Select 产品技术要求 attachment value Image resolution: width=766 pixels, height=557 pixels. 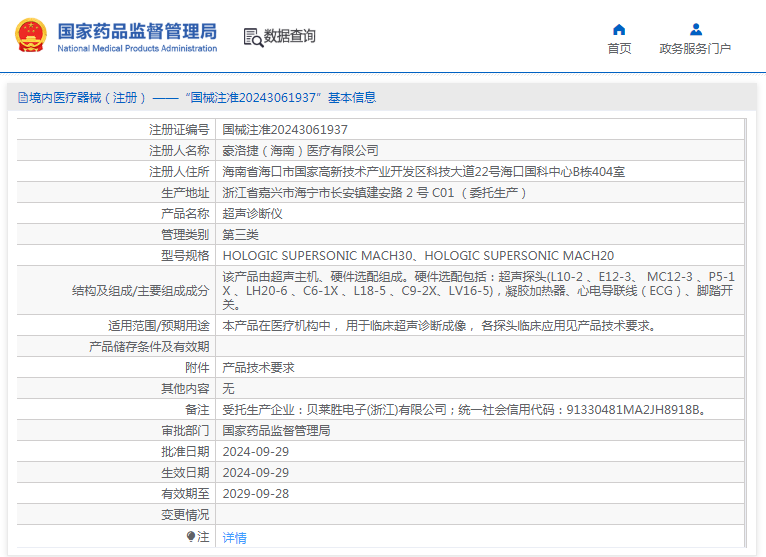(258, 367)
